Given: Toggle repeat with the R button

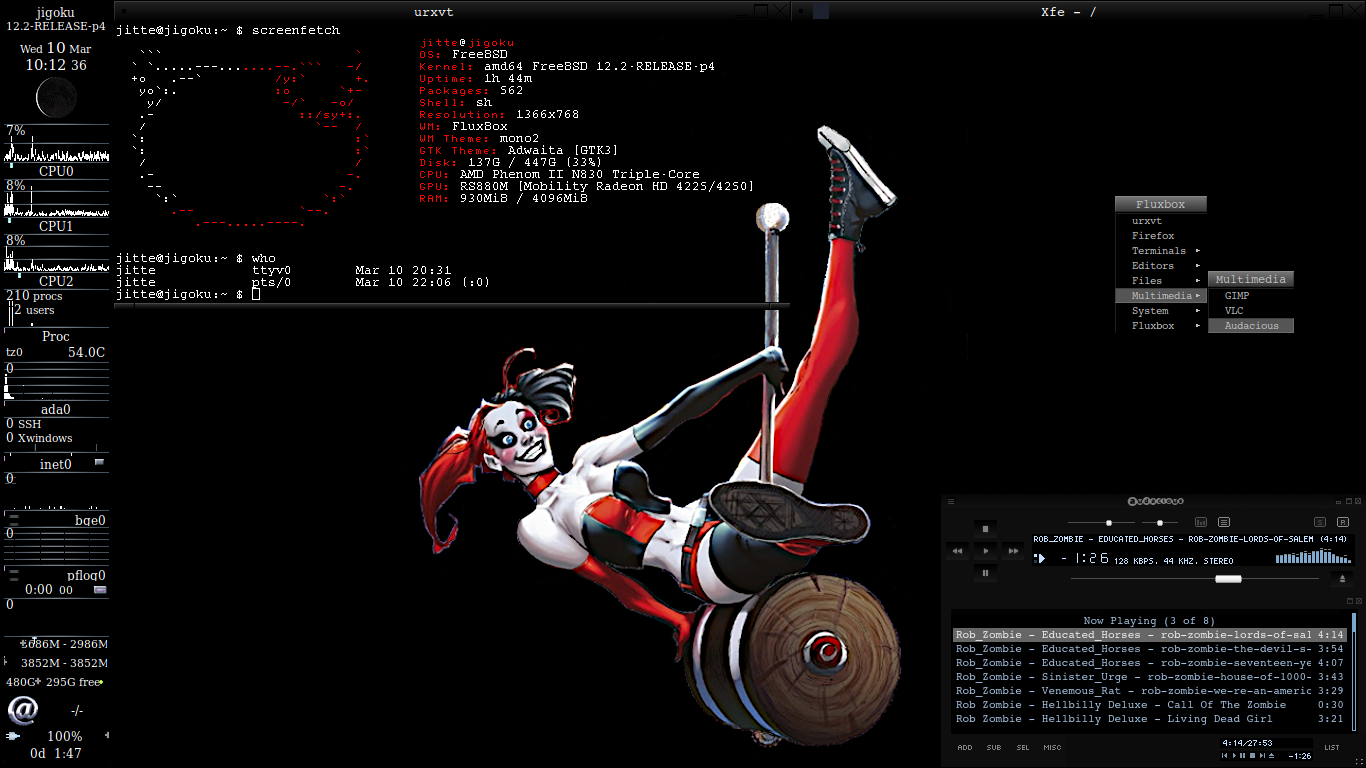Looking at the screenshot, I should pyautogui.click(x=1343, y=522).
